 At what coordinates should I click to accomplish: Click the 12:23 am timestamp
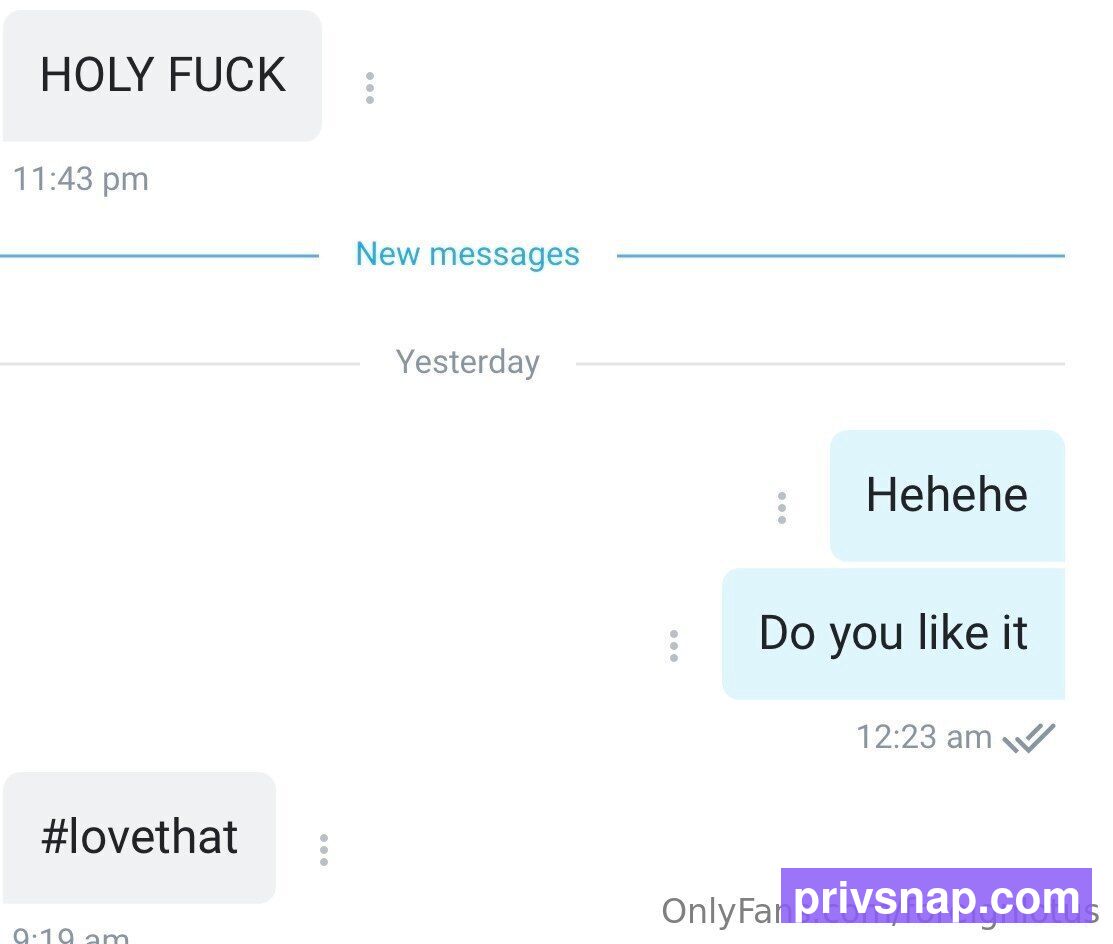[923, 737]
